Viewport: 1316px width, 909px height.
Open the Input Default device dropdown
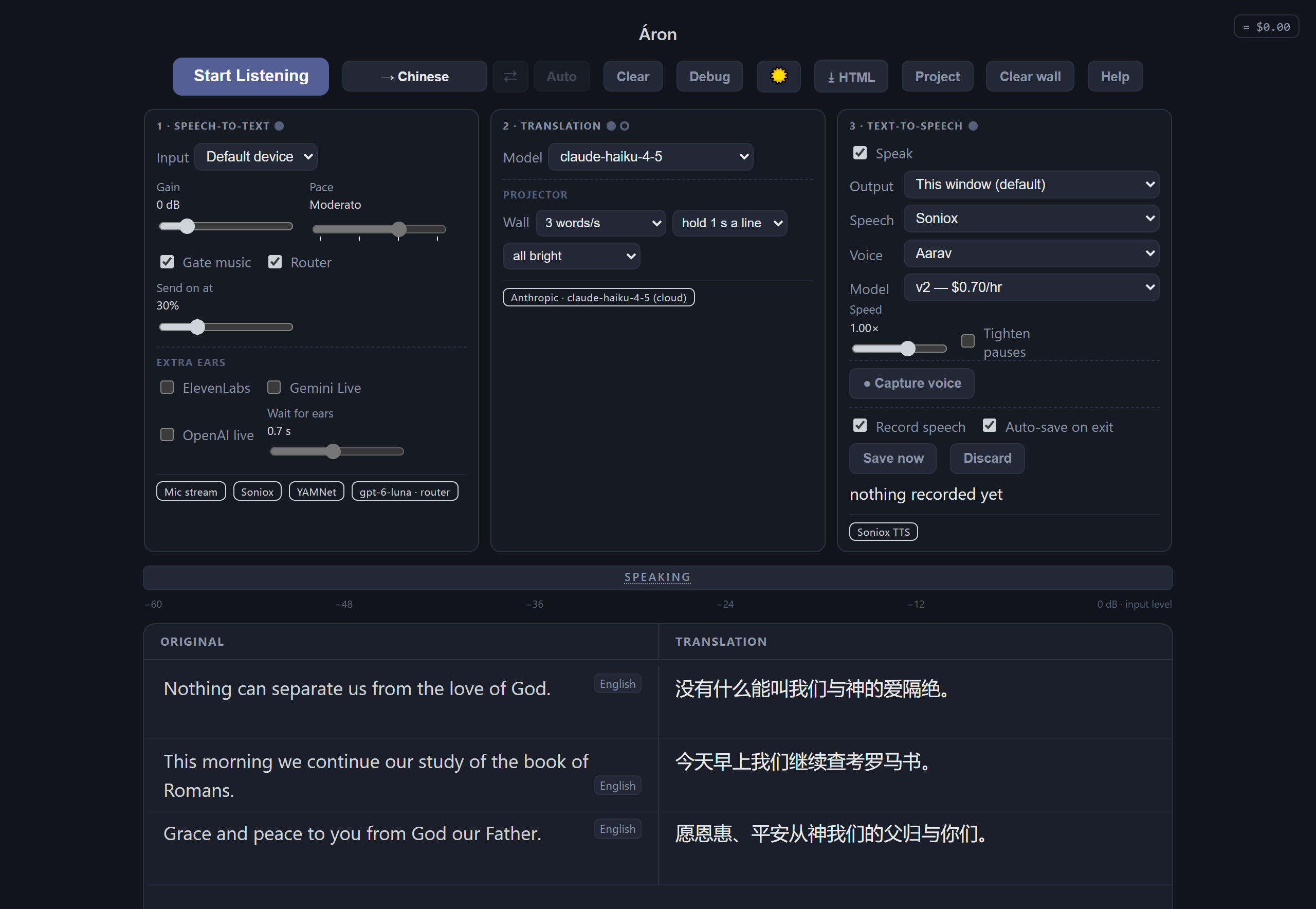tap(255, 157)
